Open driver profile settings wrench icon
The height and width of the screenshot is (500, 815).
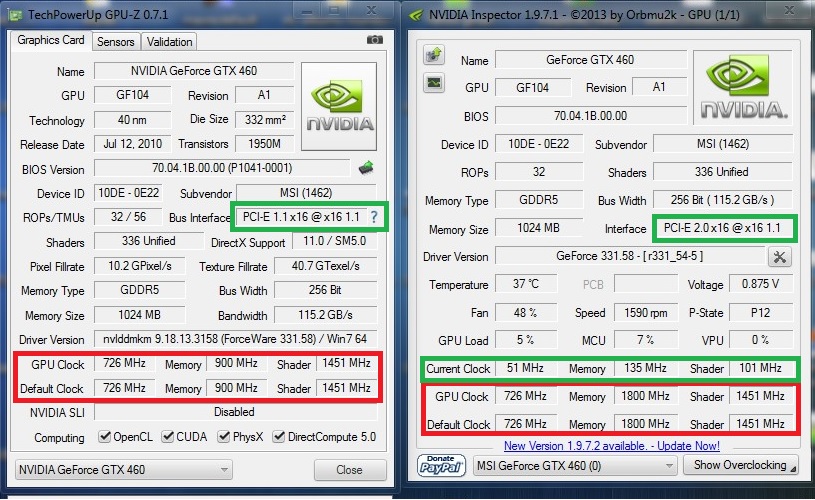coord(777,257)
